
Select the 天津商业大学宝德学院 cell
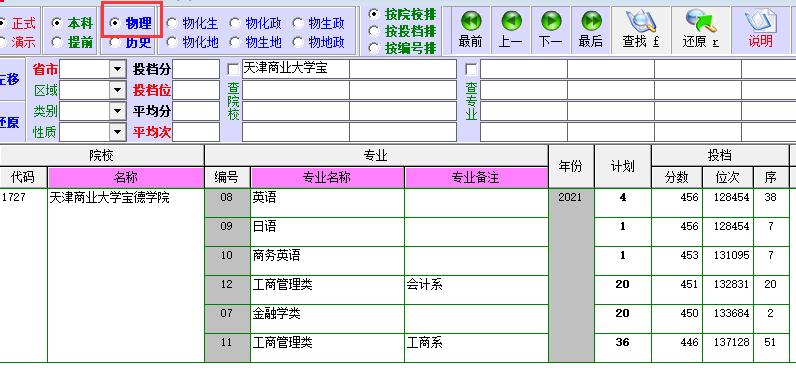(125, 276)
